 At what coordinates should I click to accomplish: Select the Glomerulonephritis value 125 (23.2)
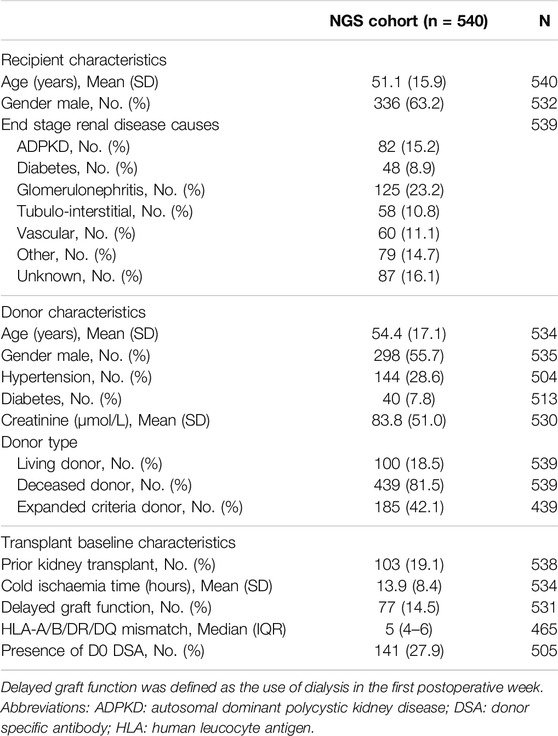point(408,190)
